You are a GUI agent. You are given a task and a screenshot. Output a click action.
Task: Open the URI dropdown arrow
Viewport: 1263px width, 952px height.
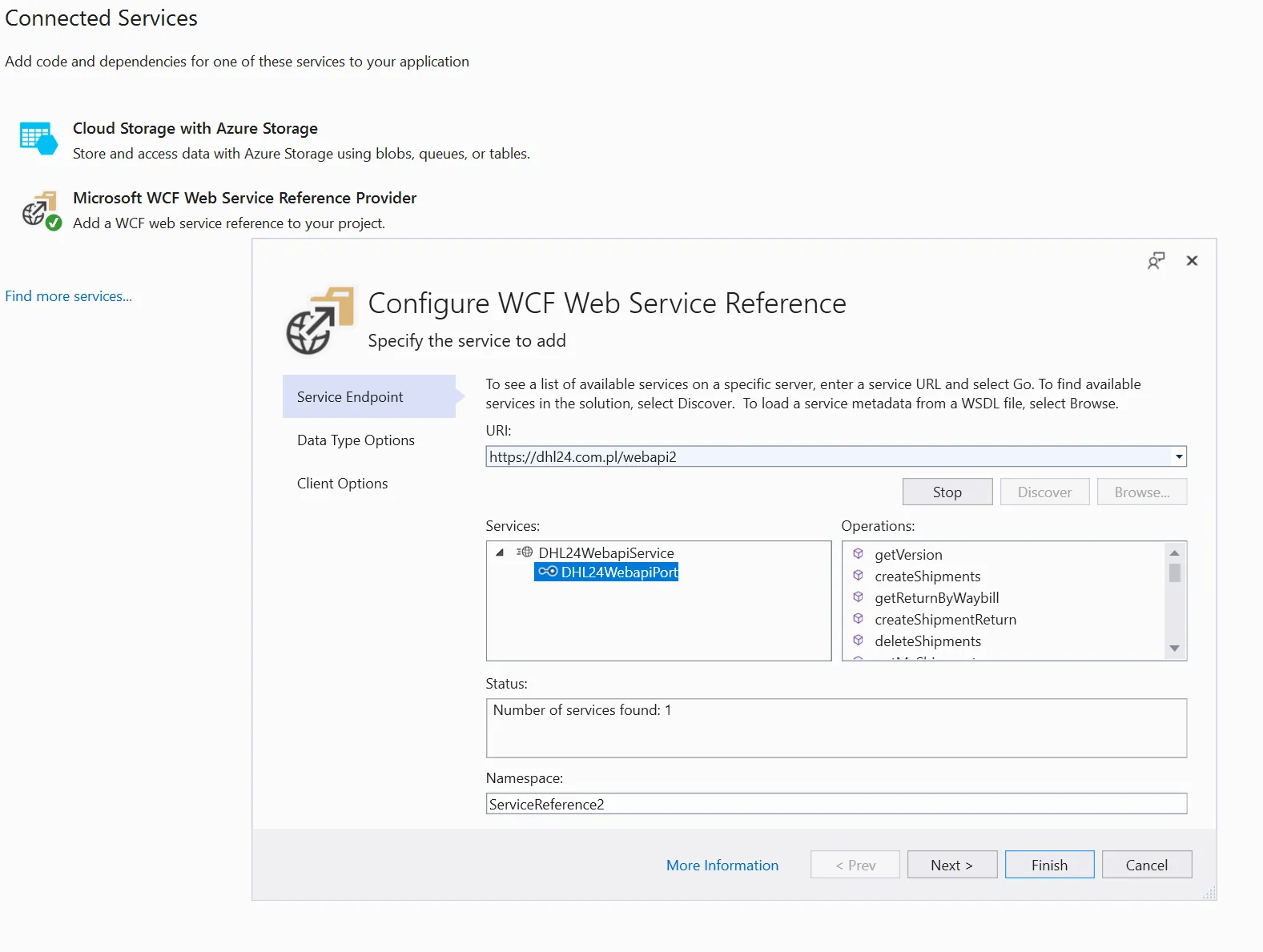point(1178,456)
